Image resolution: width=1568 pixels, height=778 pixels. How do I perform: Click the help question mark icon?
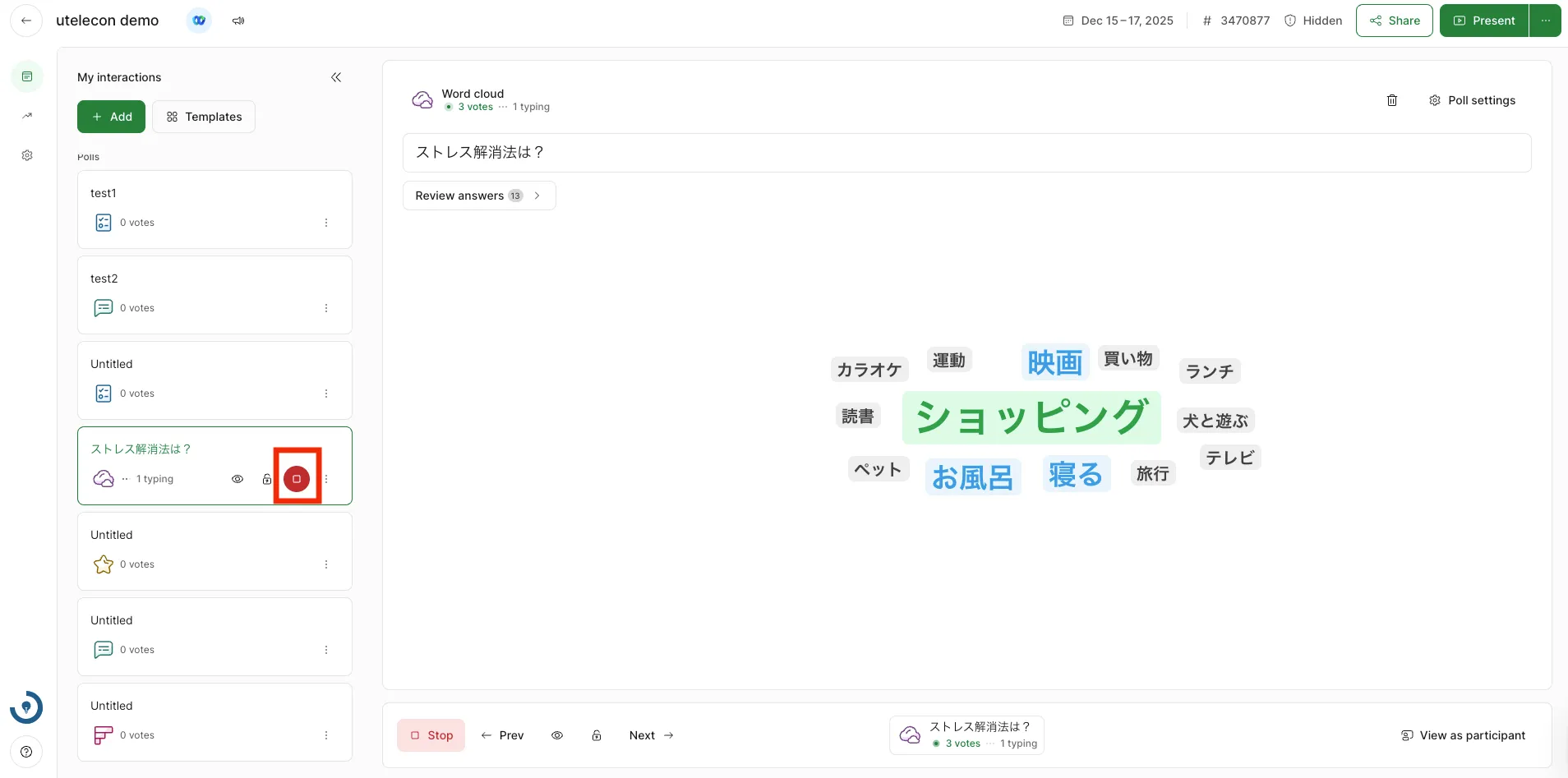click(x=26, y=752)
